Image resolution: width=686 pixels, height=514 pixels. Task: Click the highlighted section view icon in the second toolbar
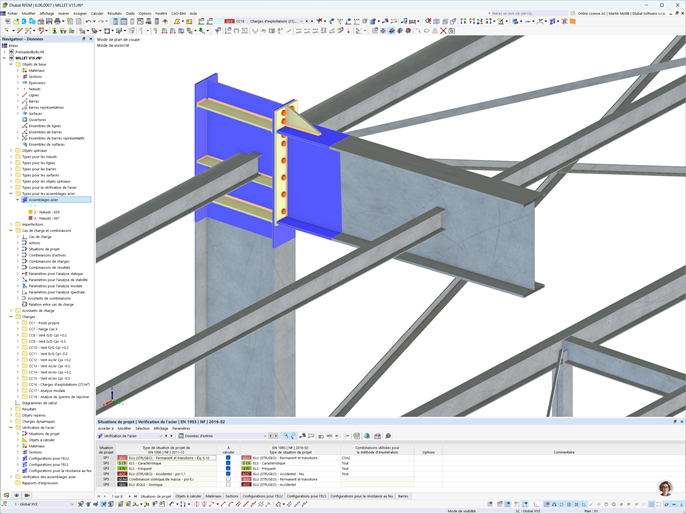pyautogui.click(x=391, y=31)
